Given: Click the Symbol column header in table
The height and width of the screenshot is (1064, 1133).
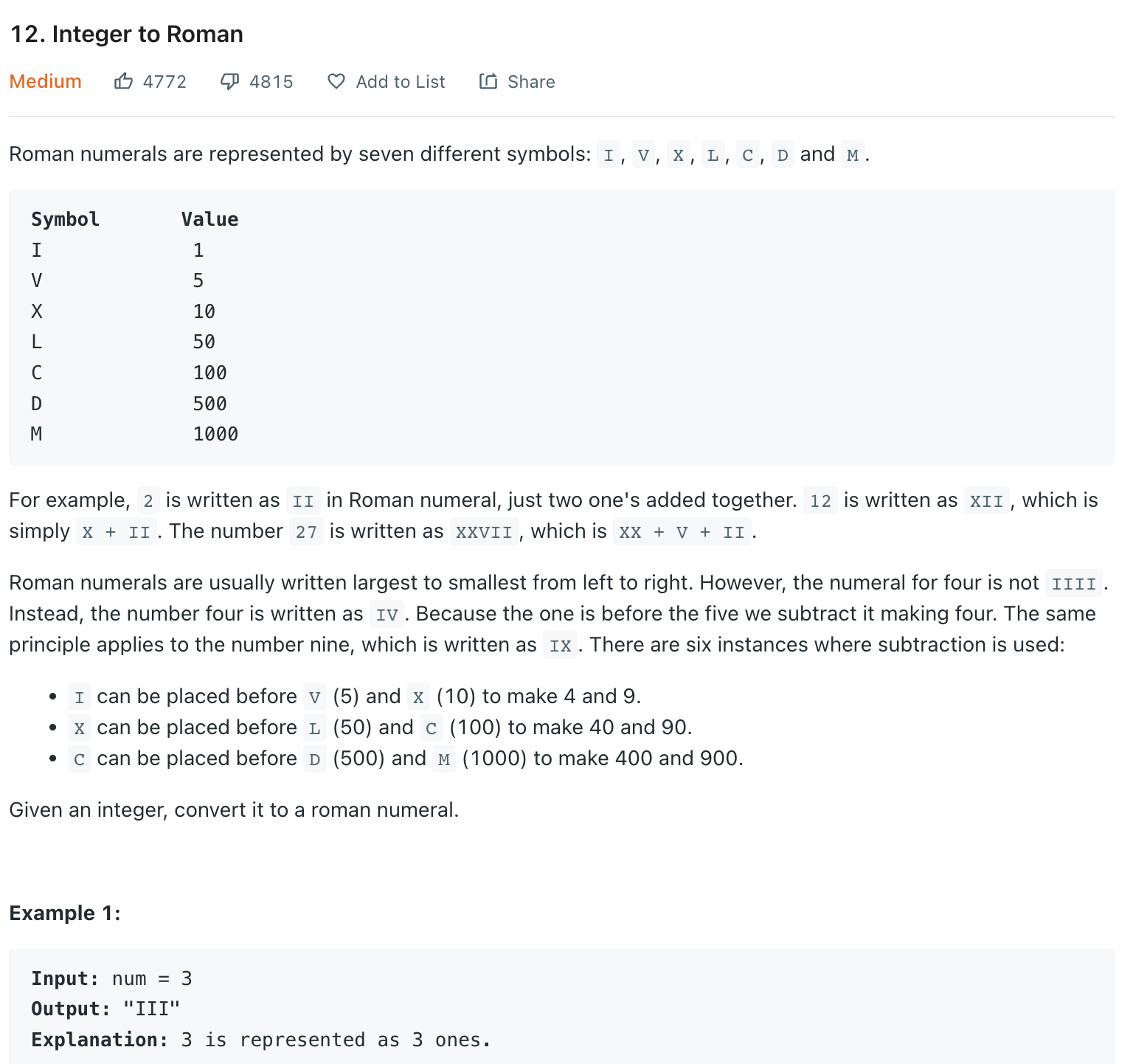Looking at the screenshot, I should click(65, 219).
